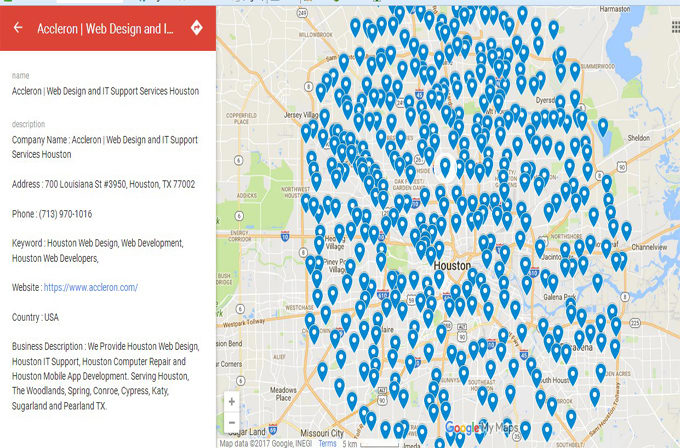The height and width of the screenshot is (448, 680).
Task: Select the name value Accleron IT Support Services Houston
Action: tap(105, 91)
